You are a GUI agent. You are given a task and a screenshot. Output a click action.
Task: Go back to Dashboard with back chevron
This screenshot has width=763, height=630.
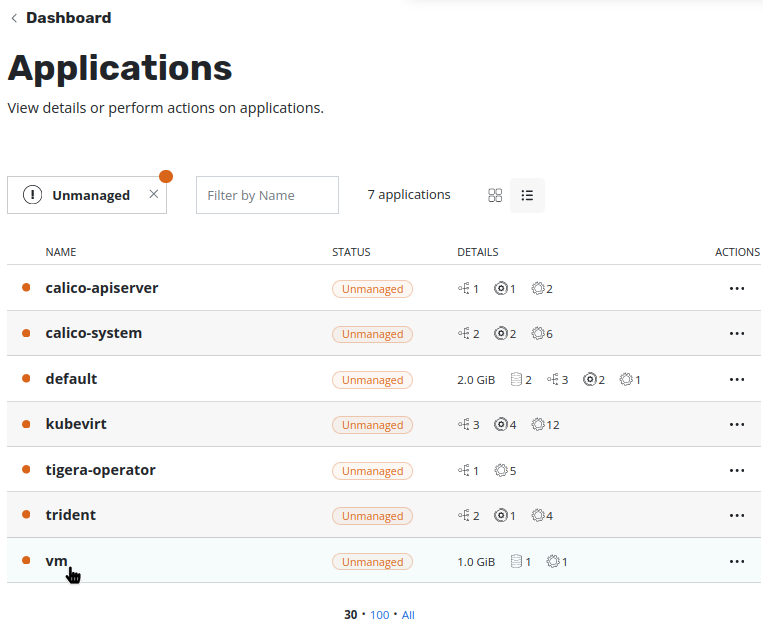[14, 18]
